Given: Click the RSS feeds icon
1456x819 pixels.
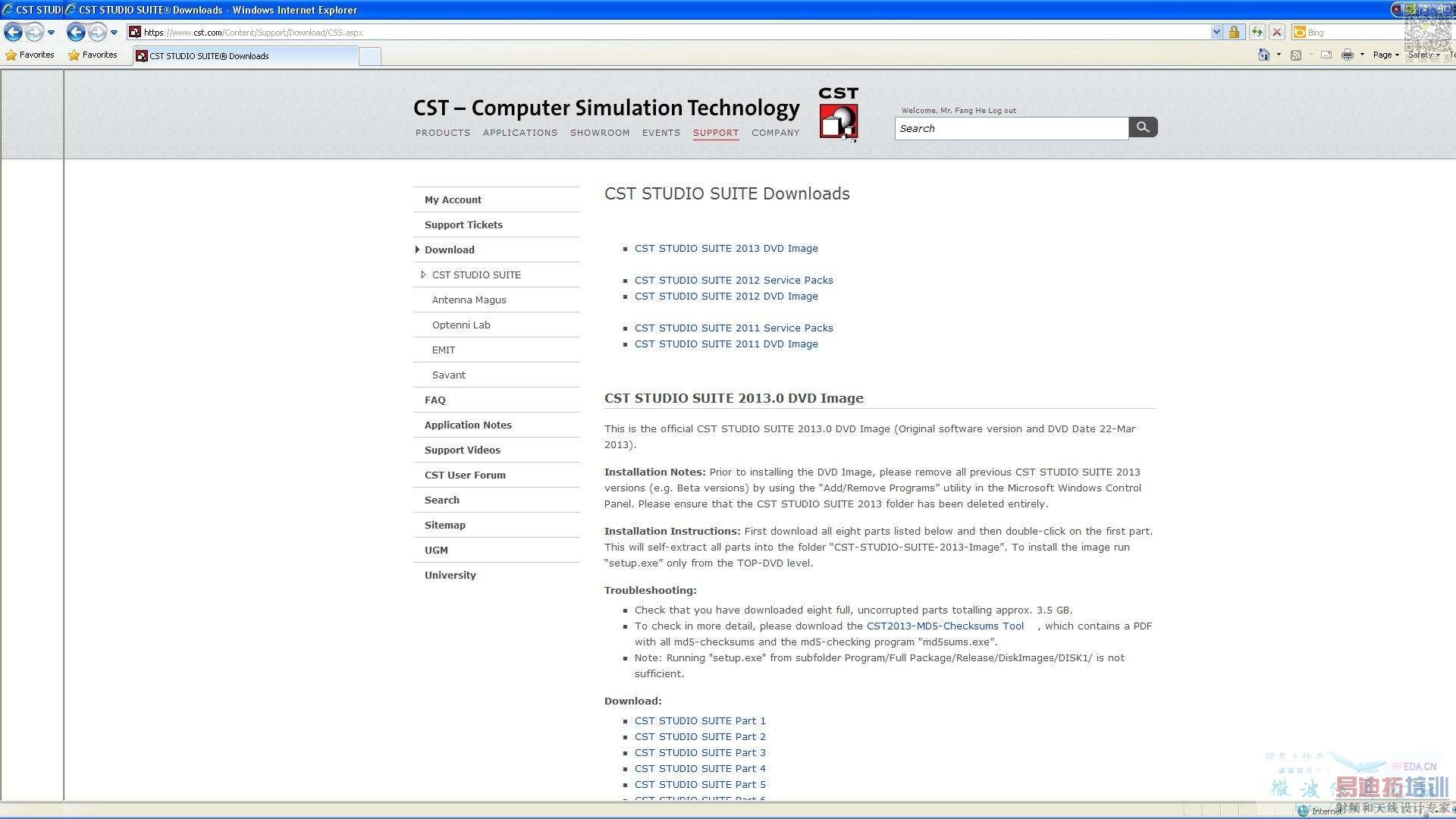Looking at the screenshot, I should [x=1296, y=55].
